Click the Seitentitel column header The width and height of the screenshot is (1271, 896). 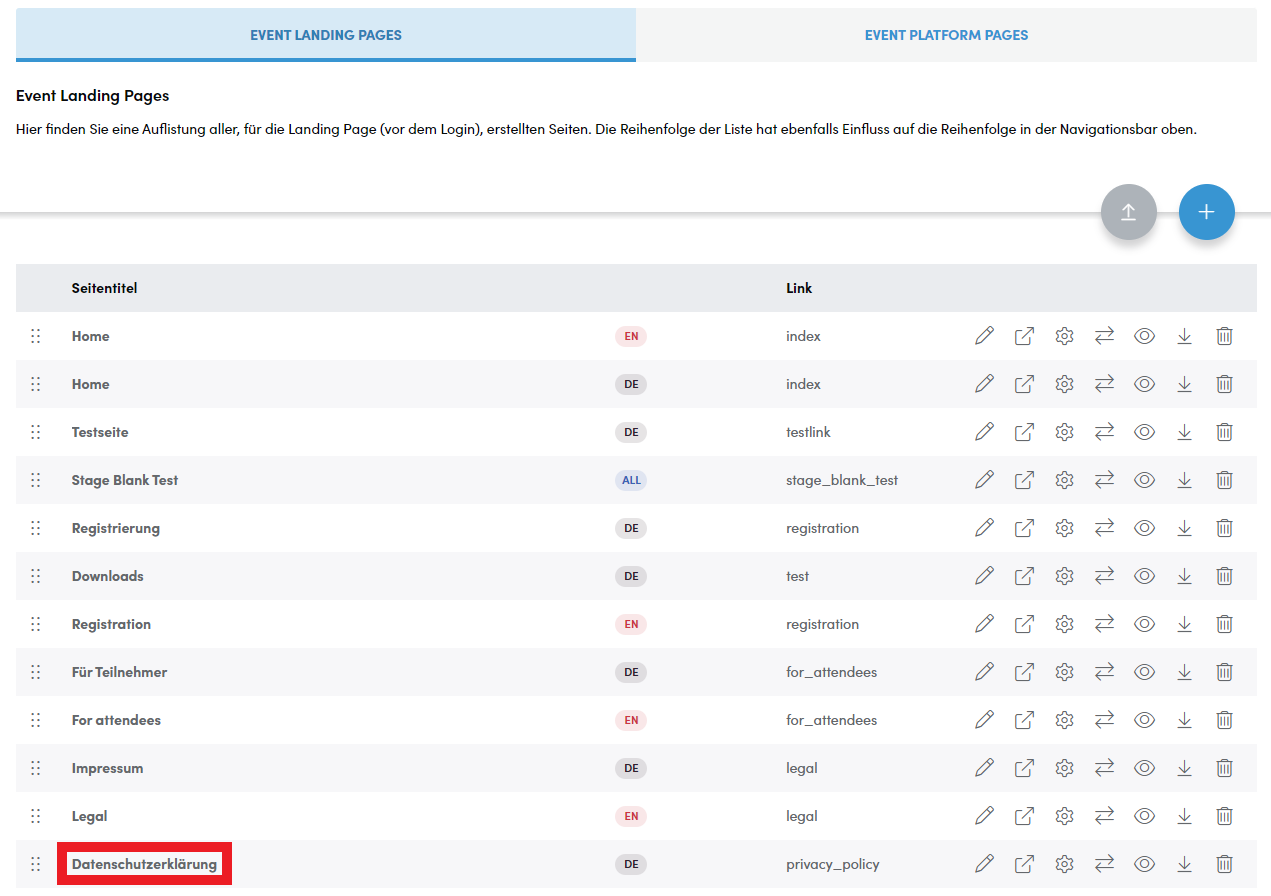[104, 288]
